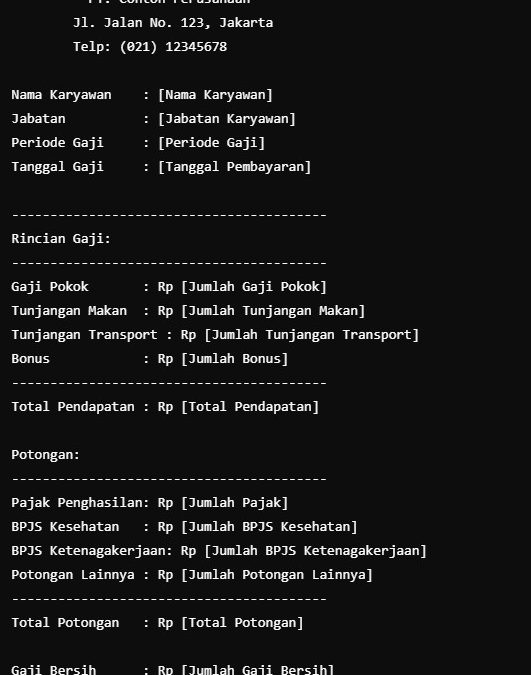This screenshot has width=531, height=675.
Task: Click the [Jumlah Pajak] placeholder
Action: click(234, 503)
